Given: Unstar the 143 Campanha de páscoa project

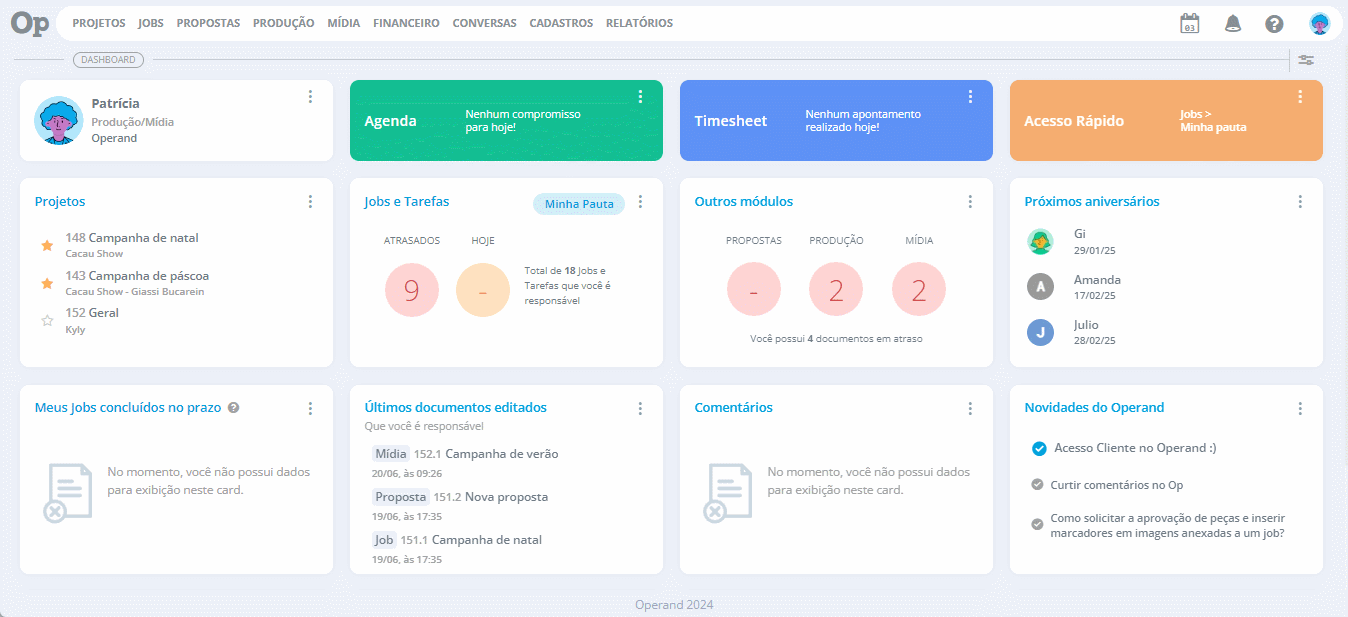Looking at the screenshot, I should (x=46, y=283).
